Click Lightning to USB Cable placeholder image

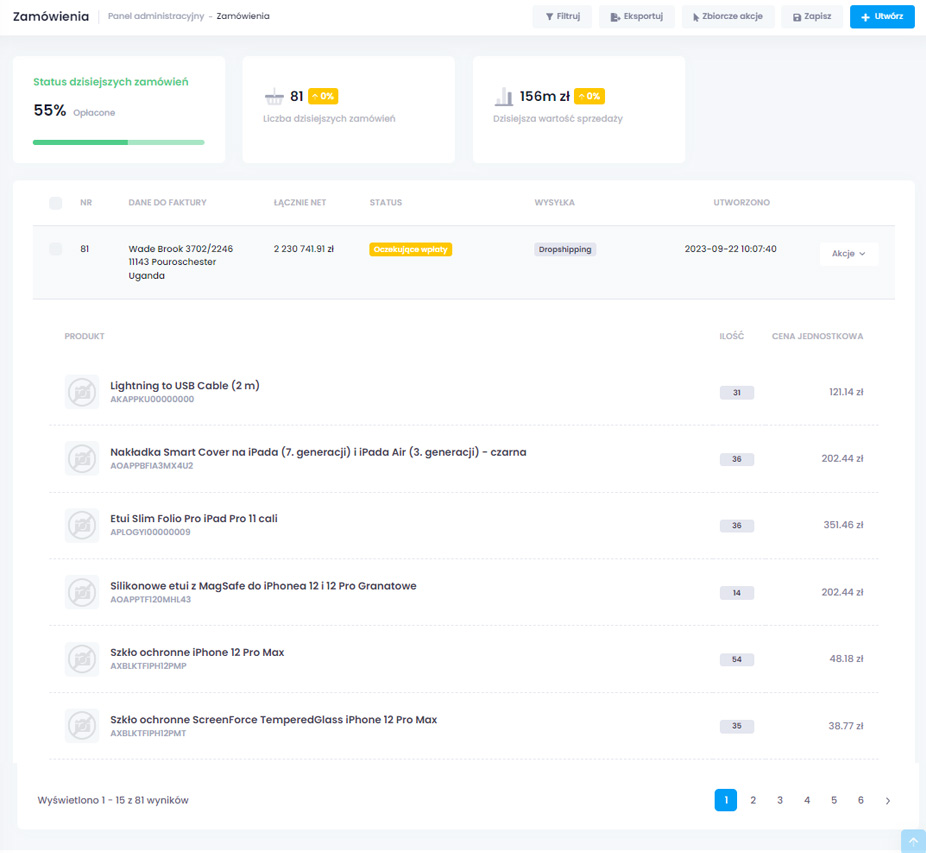tap(81, 392)
